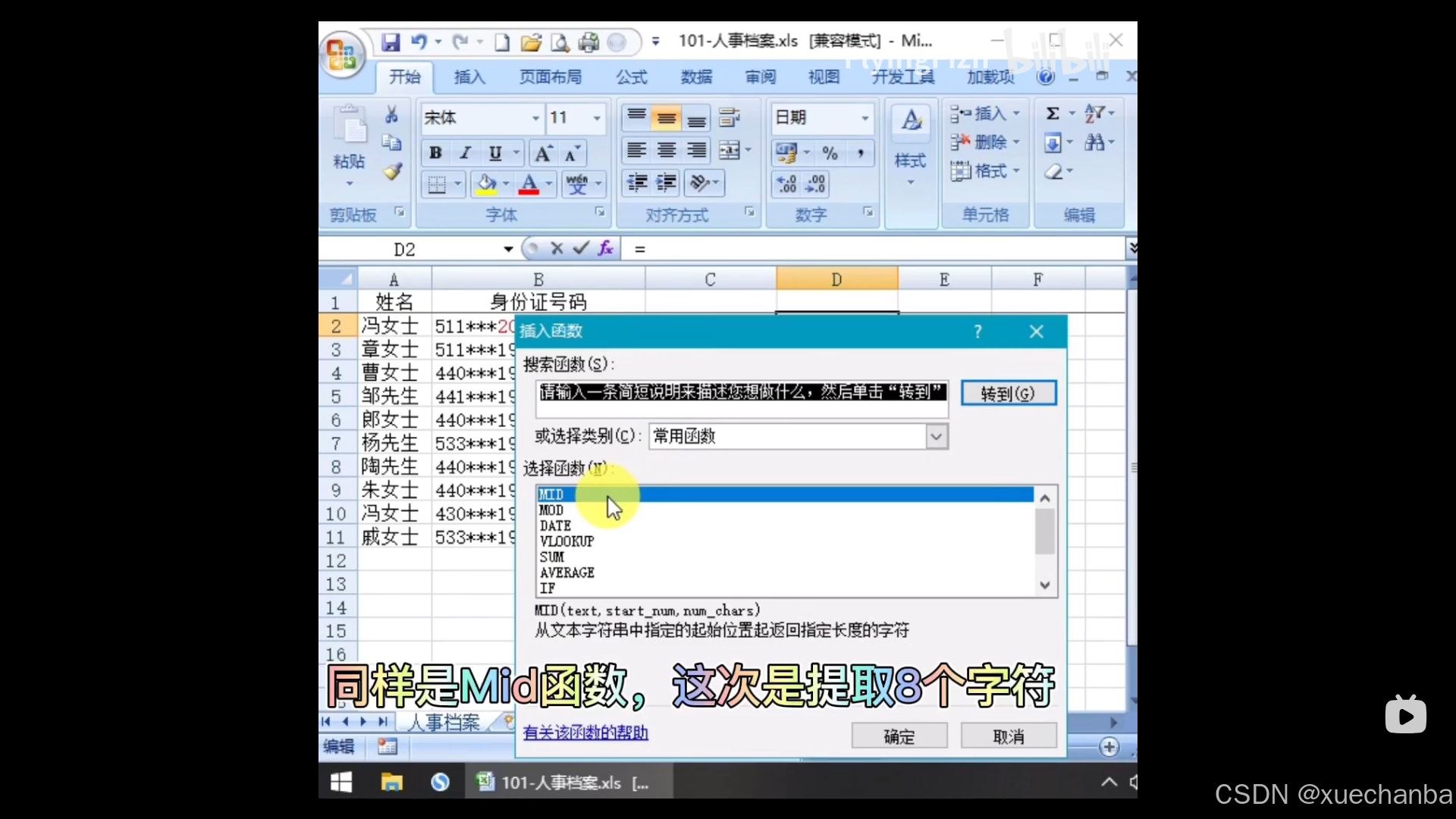The height and width of the screenshot is (819, 1456).
Task: Open the function category dropdown 常用函数
Action: 937,437
